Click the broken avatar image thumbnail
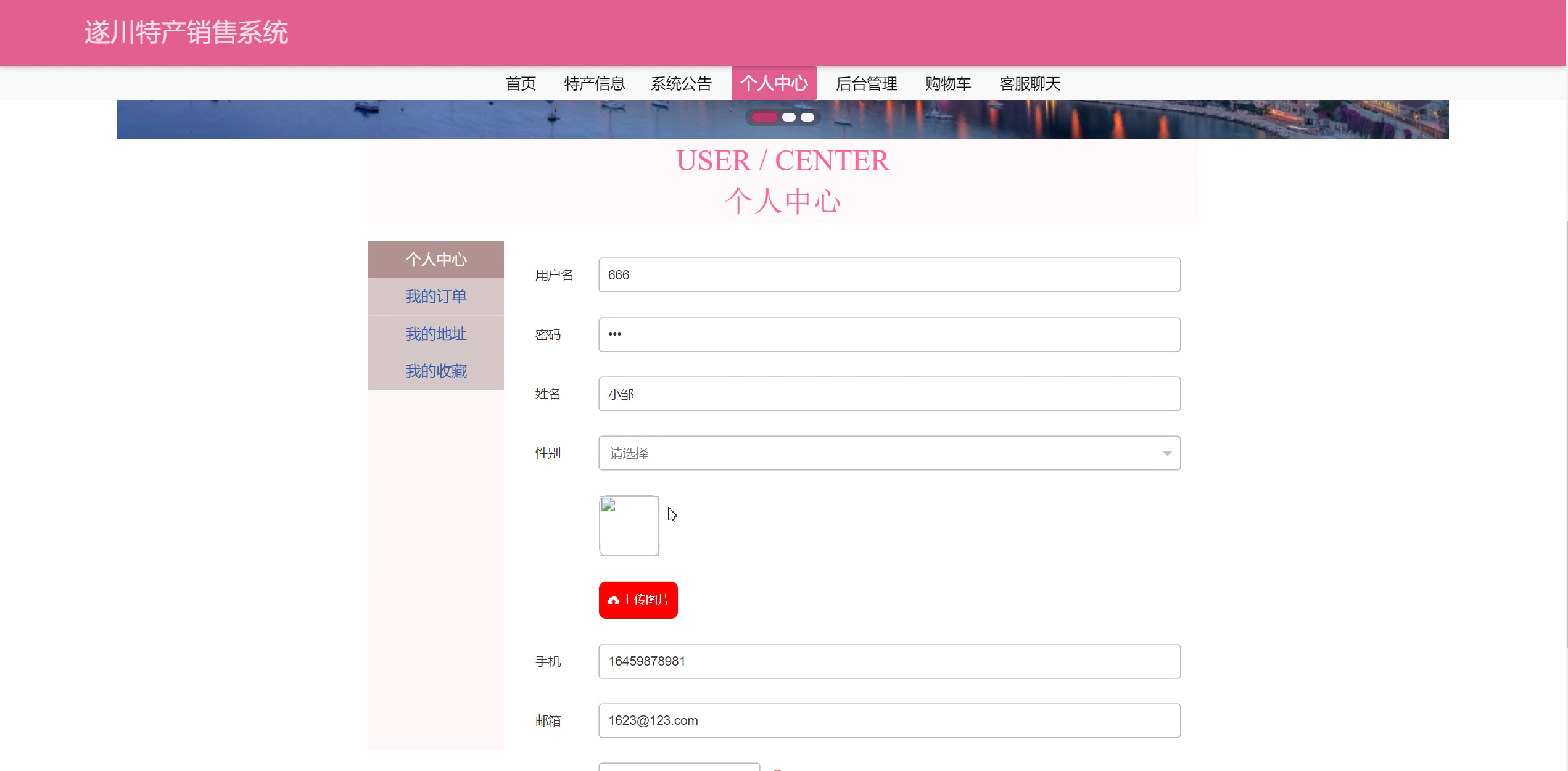Image resolution: width=1568 pixels, height=771 pixels. [x=629, y=526]
